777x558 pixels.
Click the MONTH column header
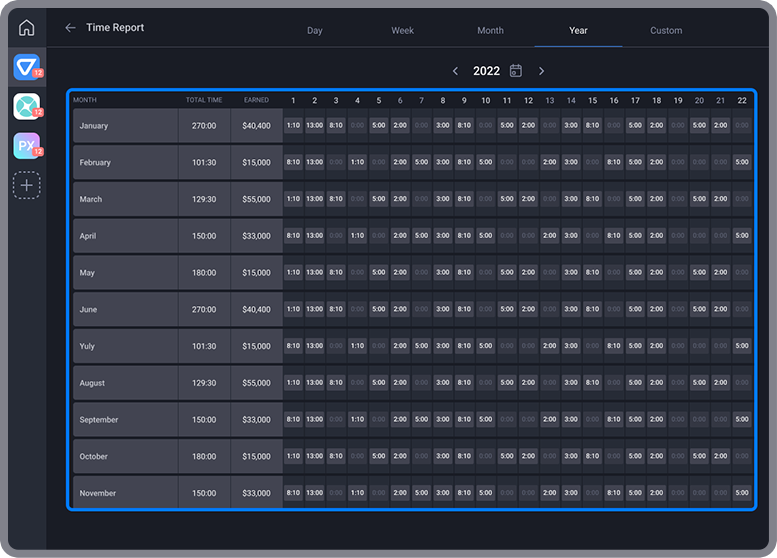pyautogui.click(x=85, y=100)
